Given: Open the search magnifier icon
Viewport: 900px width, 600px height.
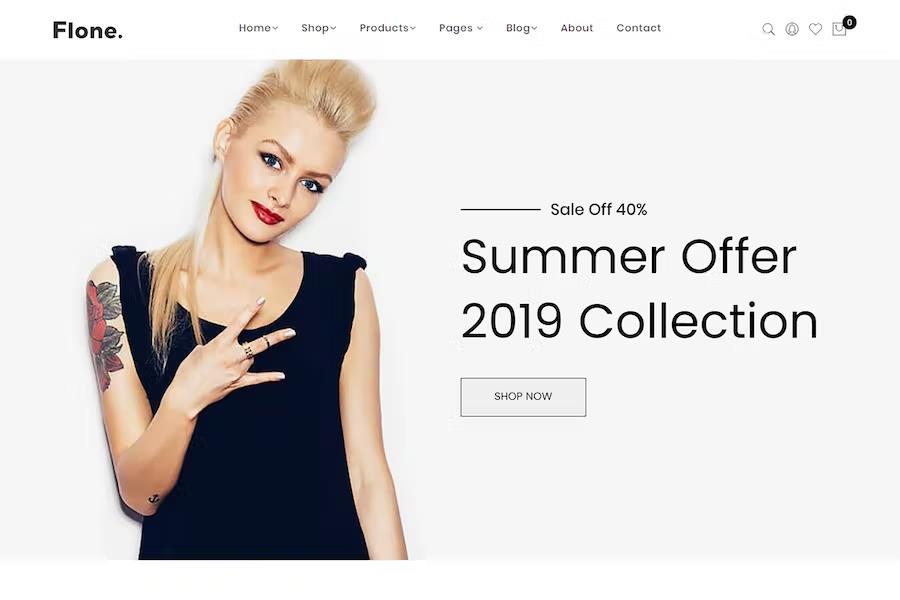Looking at the screenshot, I should [x=768, y=29].
